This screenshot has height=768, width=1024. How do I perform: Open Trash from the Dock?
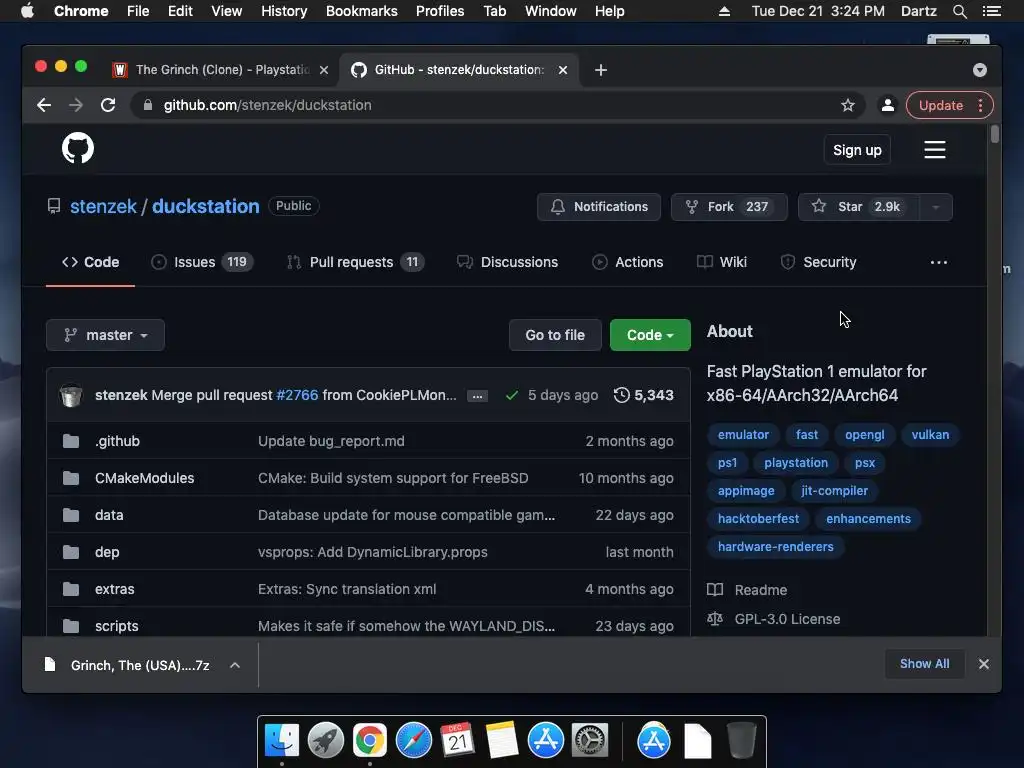(741, 740)
